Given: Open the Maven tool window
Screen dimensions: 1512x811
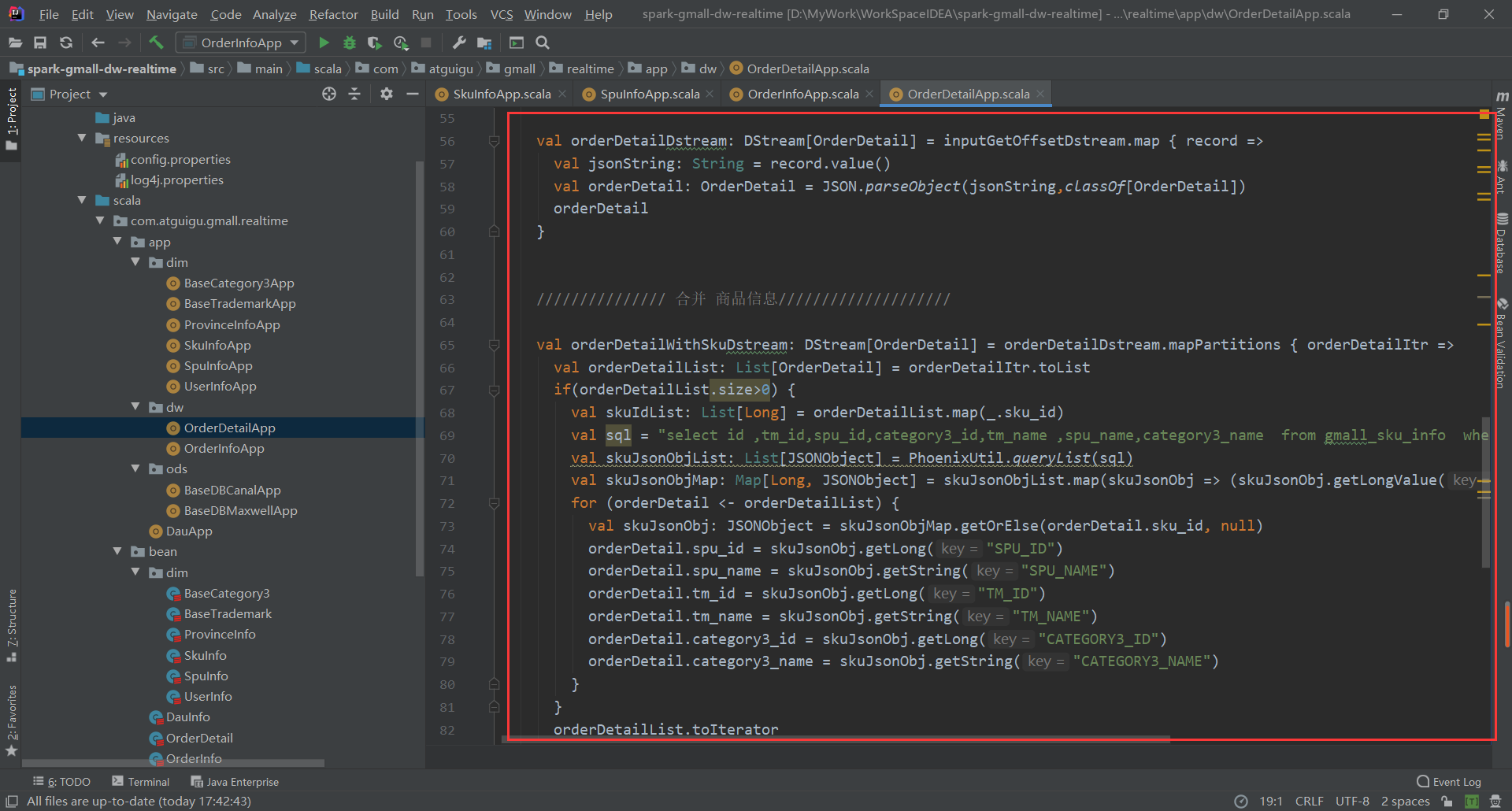Looking at the screenshot, I should click(1502, 116).
